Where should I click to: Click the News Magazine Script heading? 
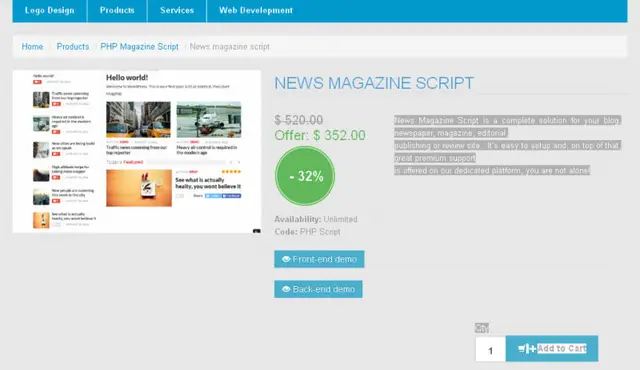pos(374,83)
